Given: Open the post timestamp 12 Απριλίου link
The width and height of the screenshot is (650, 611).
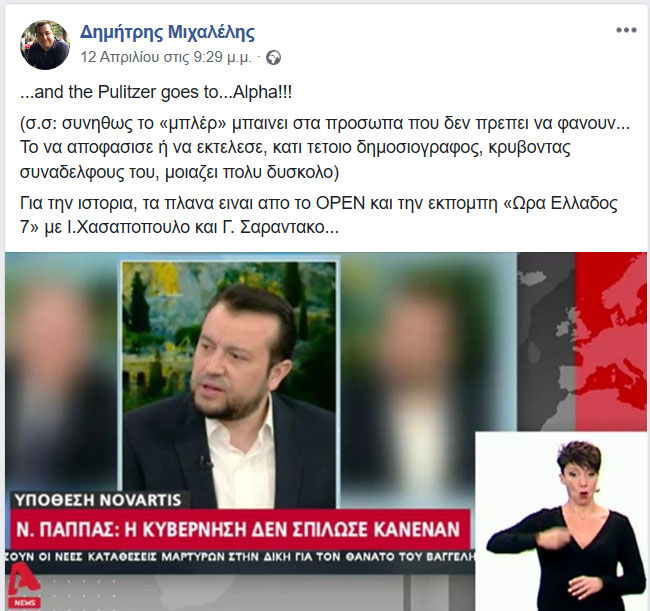Looking at the screenshot, I should (166, 57).
